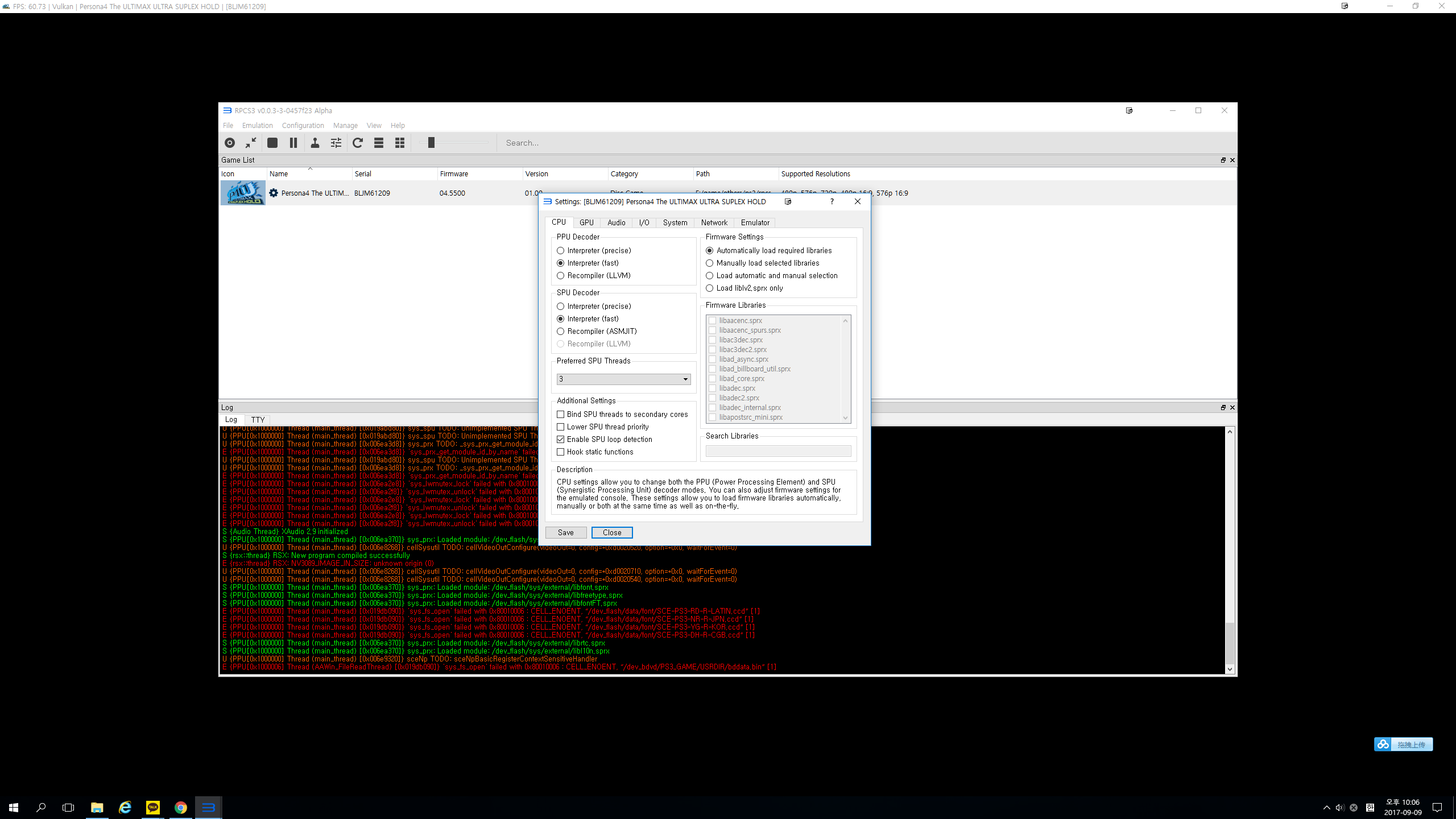Switch to the Audio settings tab
The height and width of the screenshot is (819, 1456).
[x=617, y=222]
